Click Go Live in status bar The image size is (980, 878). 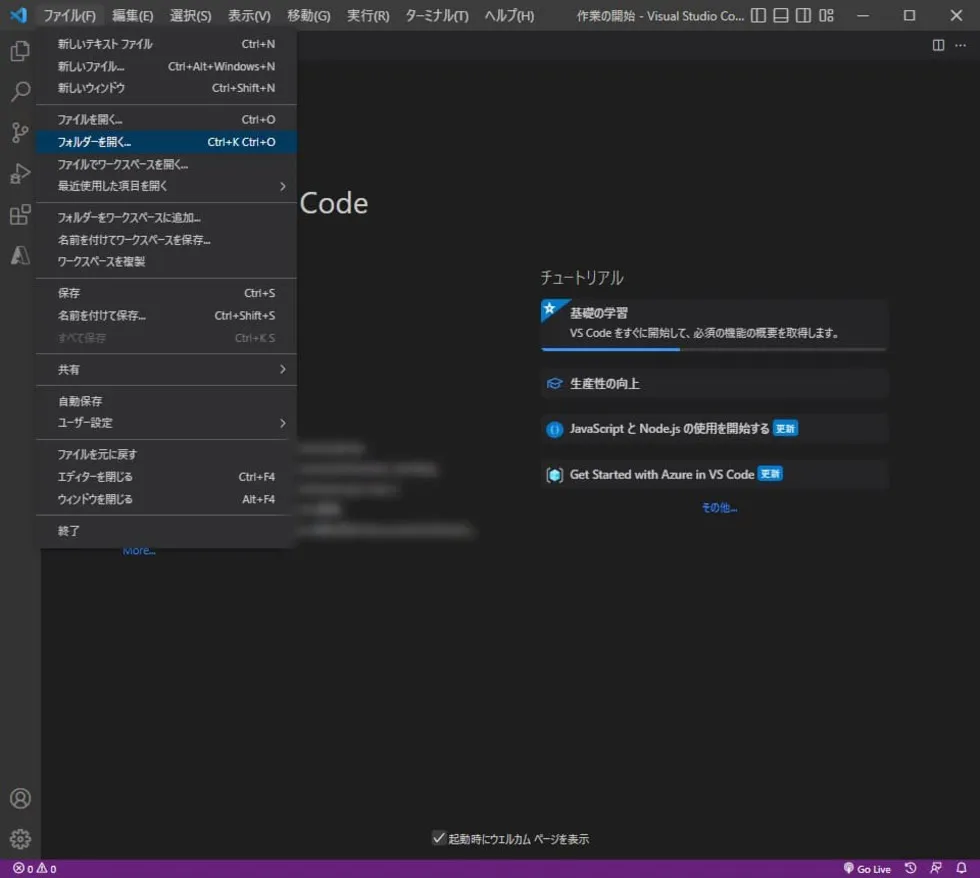coord(867,869)
